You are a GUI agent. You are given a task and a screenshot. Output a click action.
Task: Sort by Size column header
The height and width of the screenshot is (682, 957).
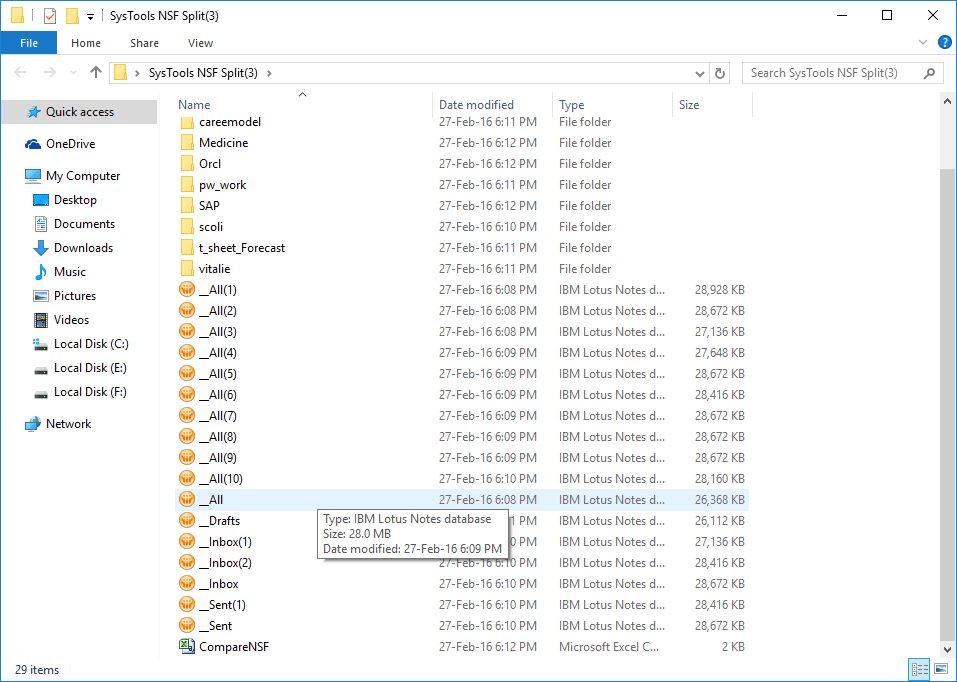(712, 104)
